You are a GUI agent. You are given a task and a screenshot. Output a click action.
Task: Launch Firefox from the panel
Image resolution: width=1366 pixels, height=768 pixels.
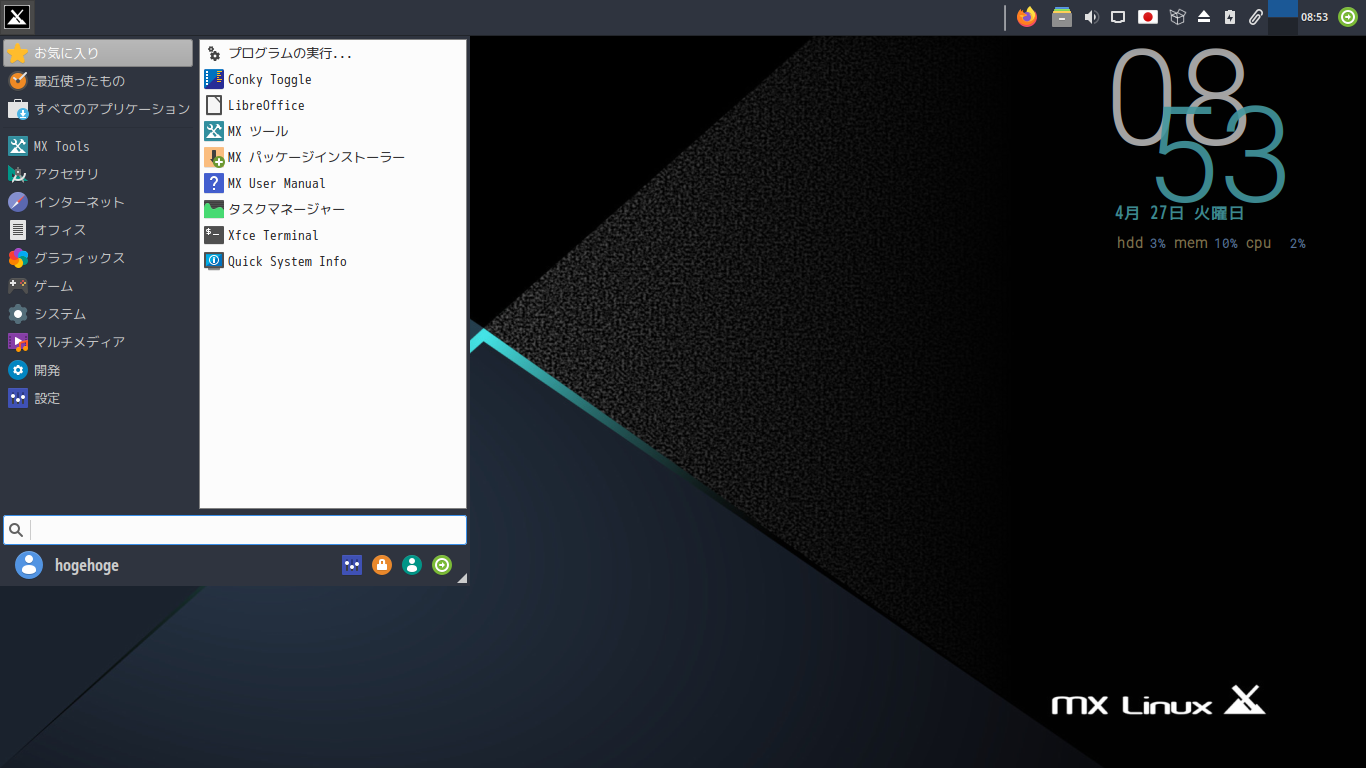[x=1027, y=16]
